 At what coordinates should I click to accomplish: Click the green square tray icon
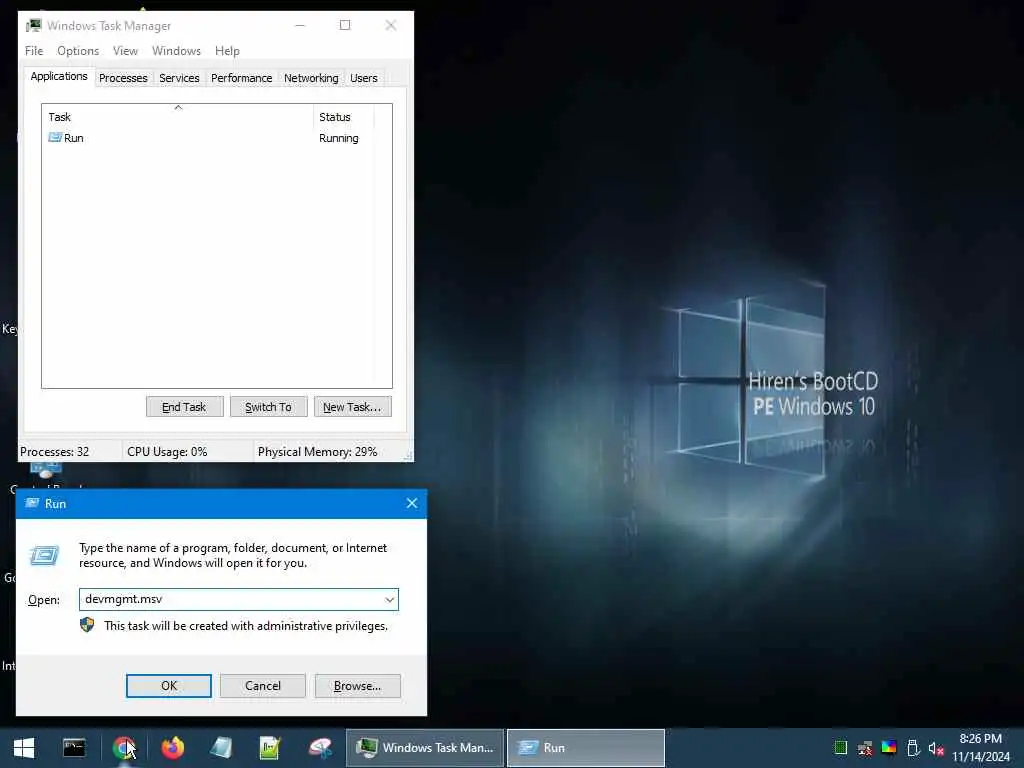click(x=840, y=748)
